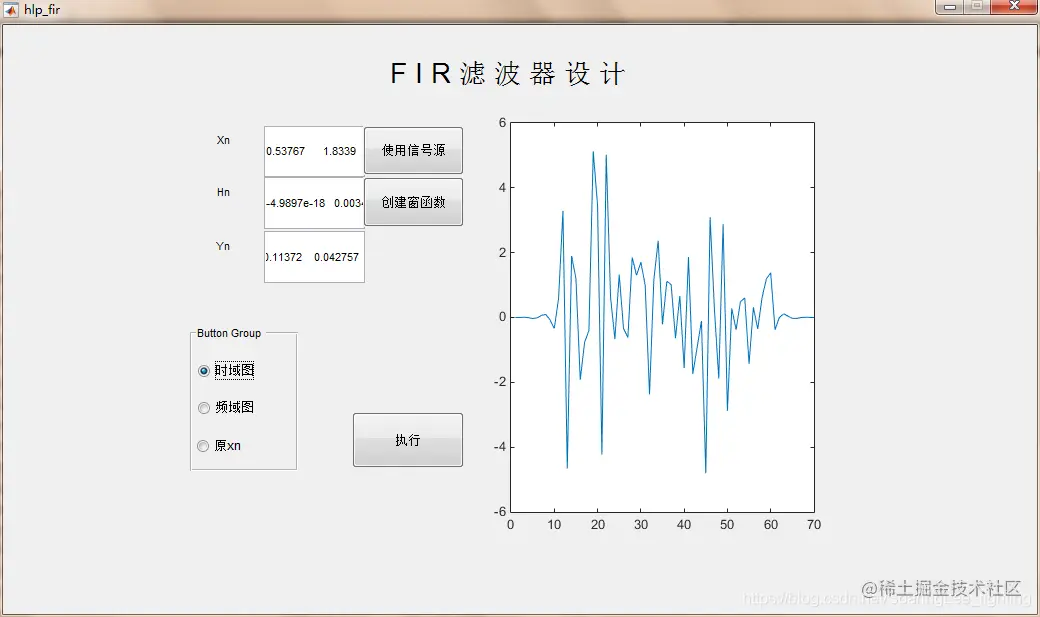Screen dimensions: 1040x617
Task: Click the 执行 button
Action: pyautogui.click(x=408, y=440)
